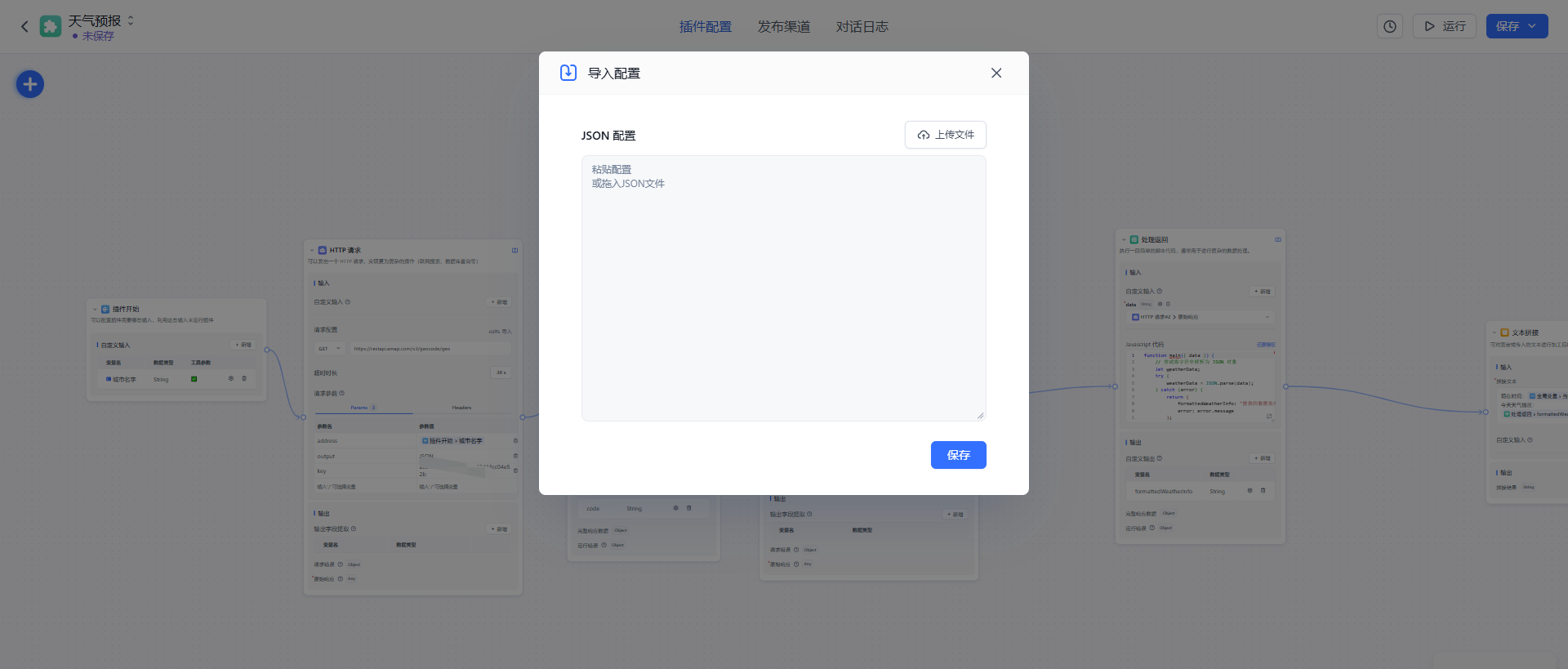The height and width of the screenshot is (669, 1568).
Task: Click help icon beside 请求参数
Action: (x=342, y=394)
